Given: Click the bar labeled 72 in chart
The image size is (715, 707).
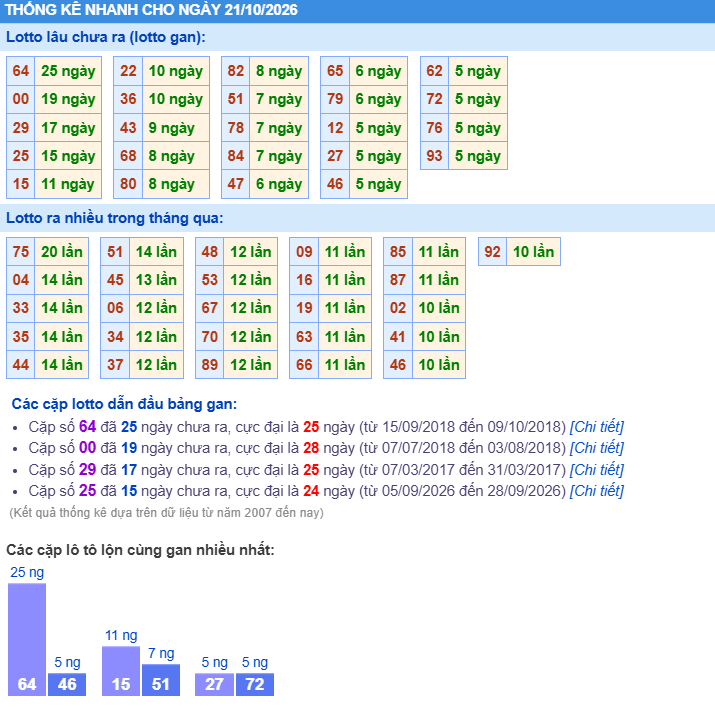Looking at the screenshot, I should (x=255, y=684).
